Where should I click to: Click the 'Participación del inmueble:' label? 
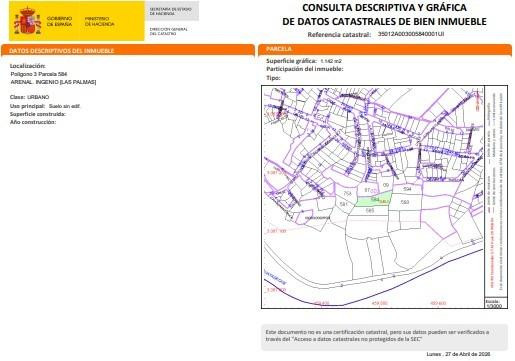[305, 69]
